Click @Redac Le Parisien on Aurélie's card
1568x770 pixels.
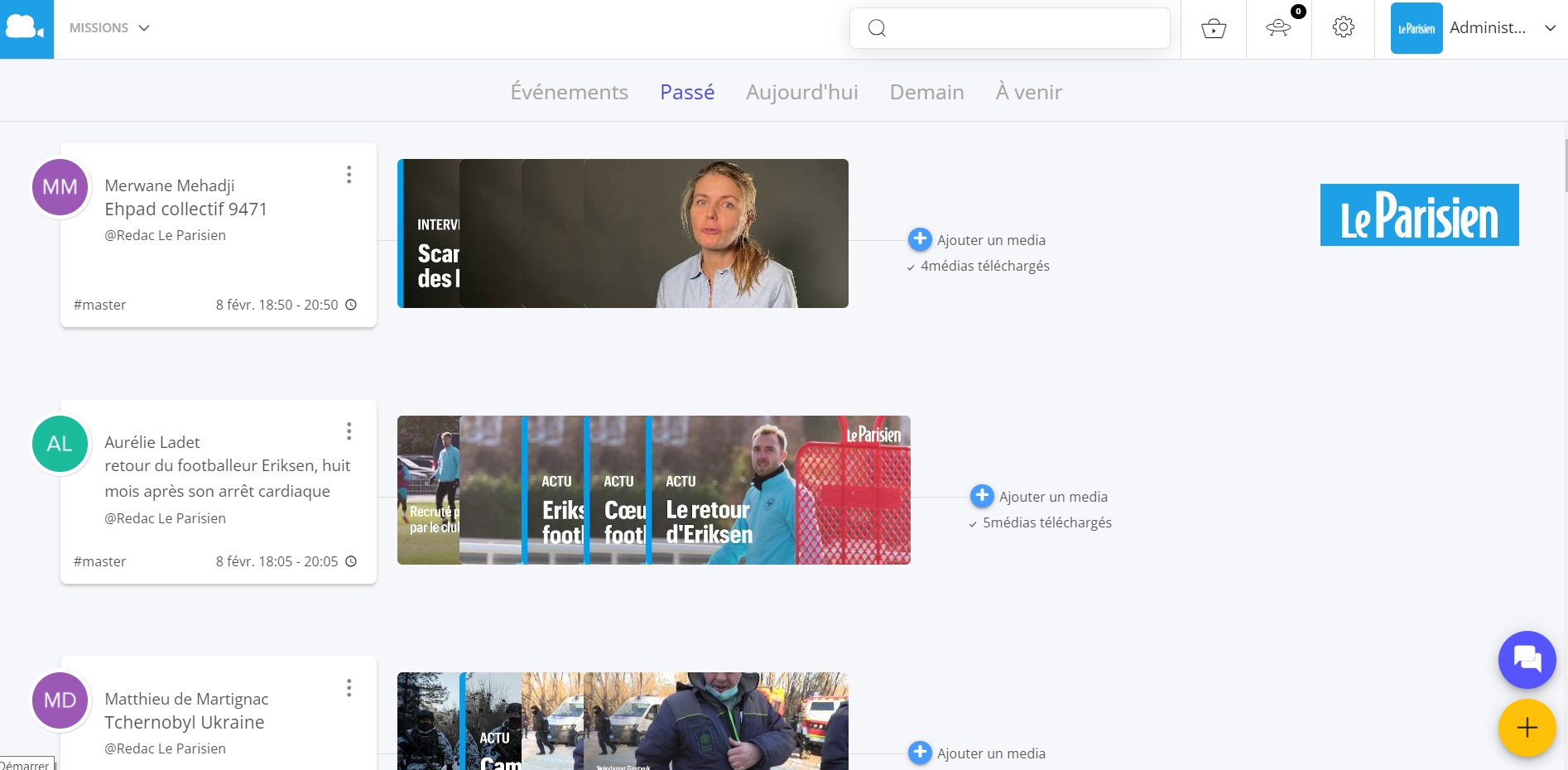(165, 518)
